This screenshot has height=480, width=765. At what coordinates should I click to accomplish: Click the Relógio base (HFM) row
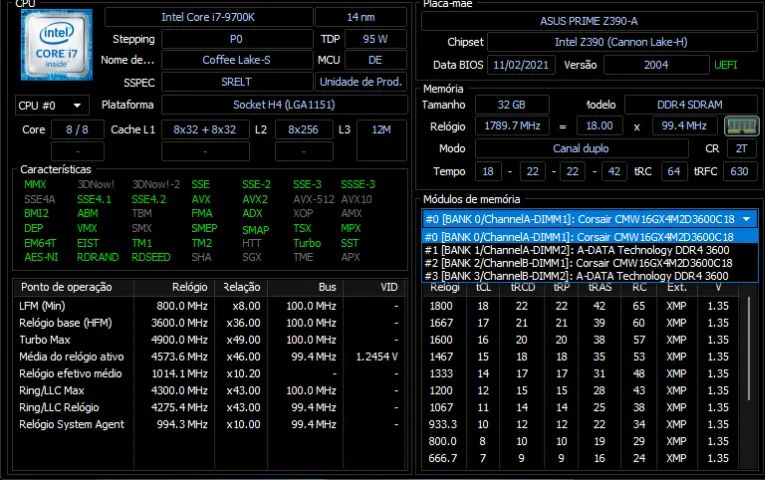click(x=209, y=323)
